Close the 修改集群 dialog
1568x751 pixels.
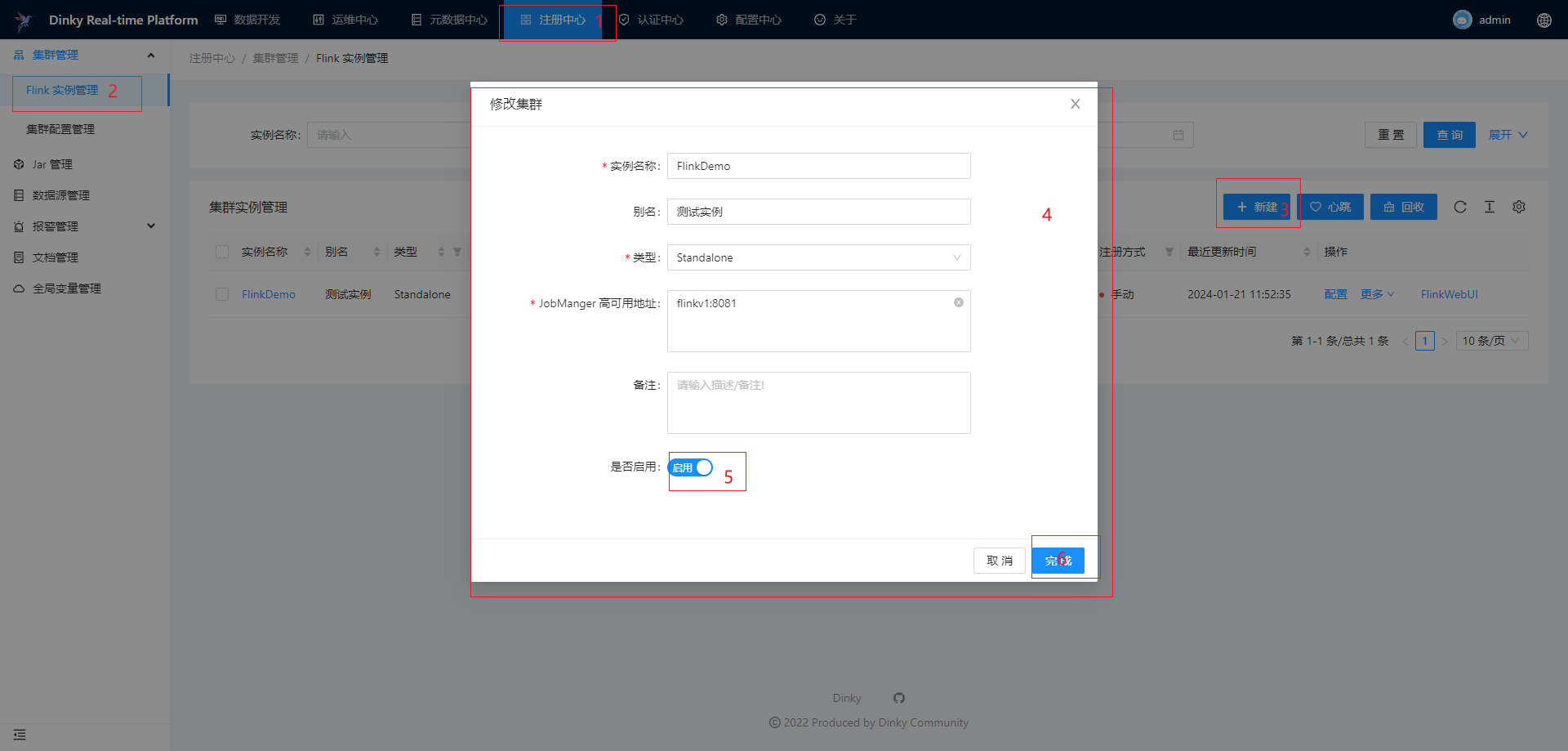(1076, 104)
